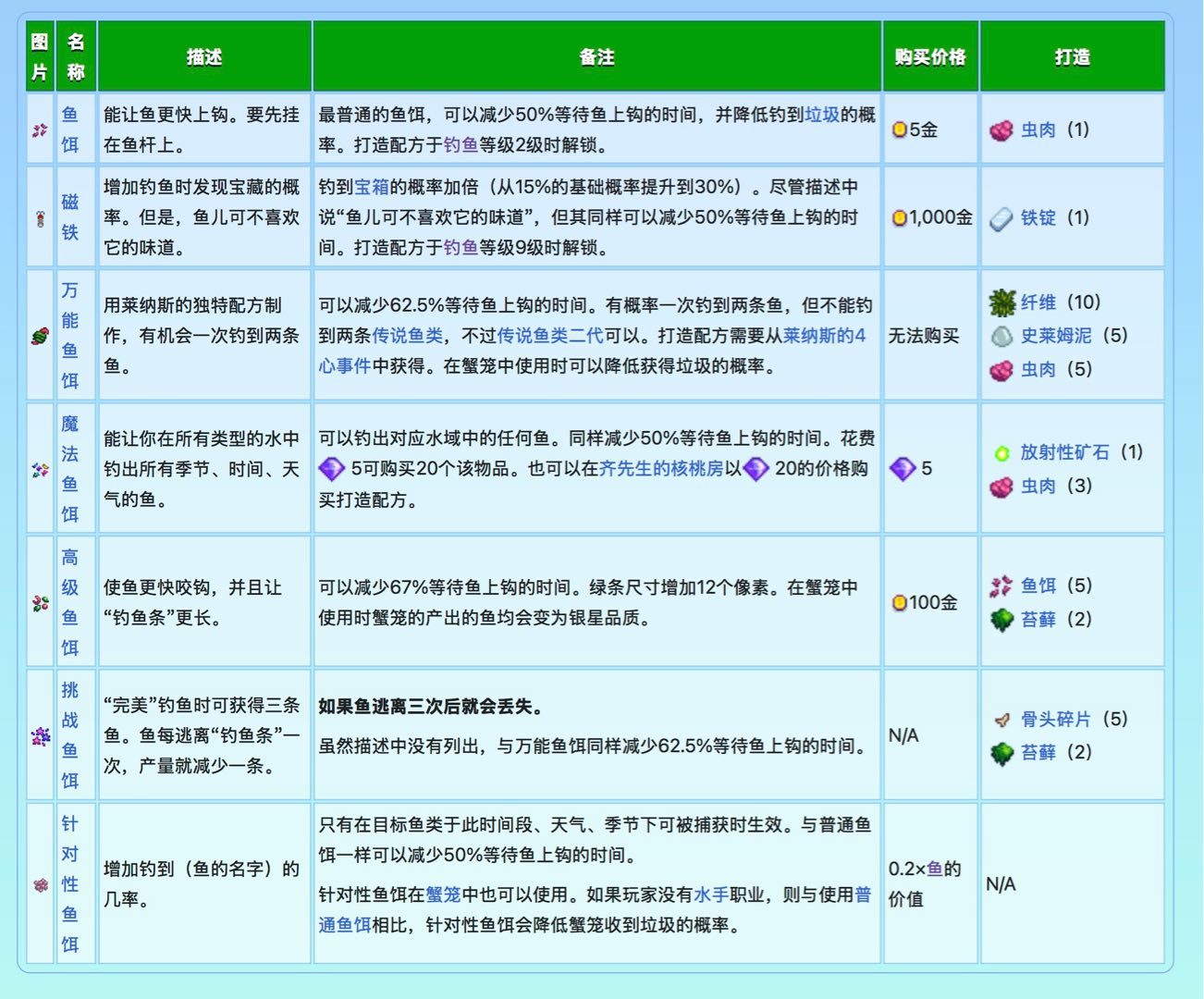Click the 放射性矿石 ore icon
This screenshot has width=1204, height=999.
click(1001, 453)
